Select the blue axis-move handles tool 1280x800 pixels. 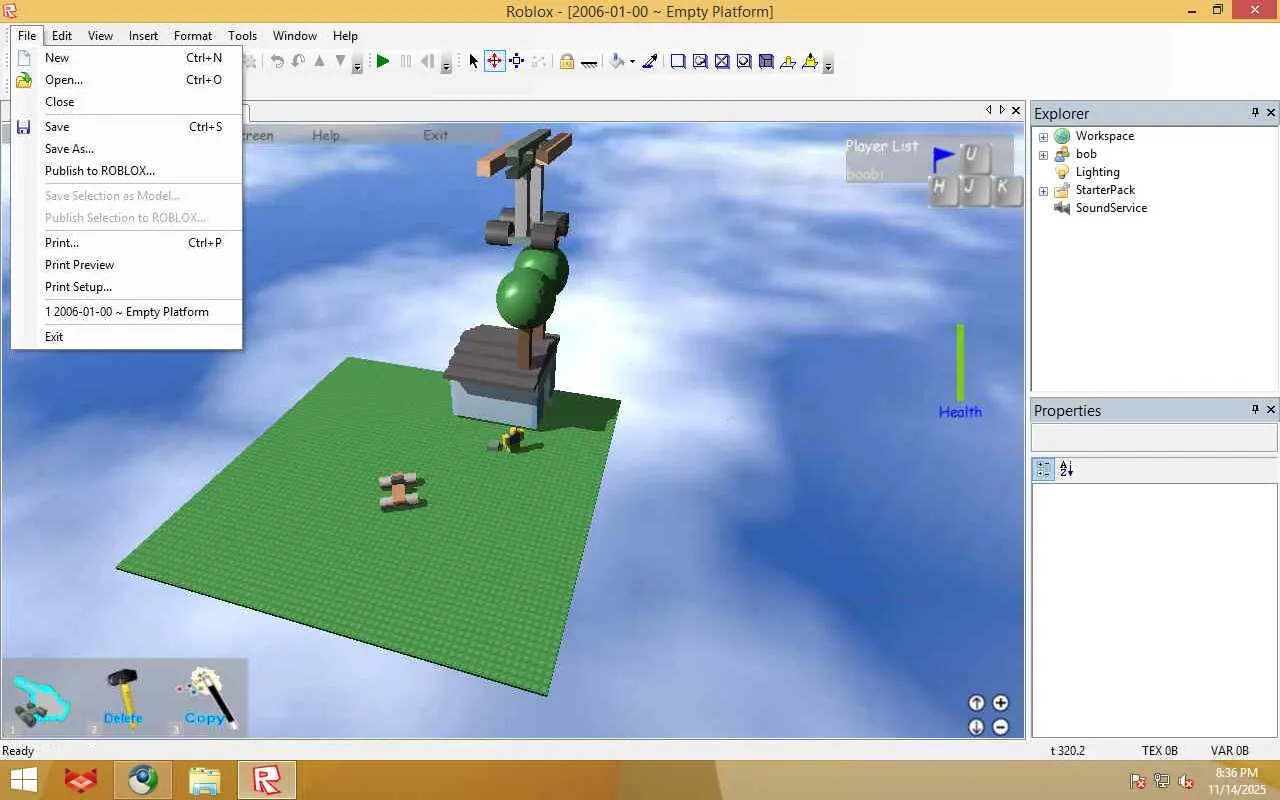517,62
